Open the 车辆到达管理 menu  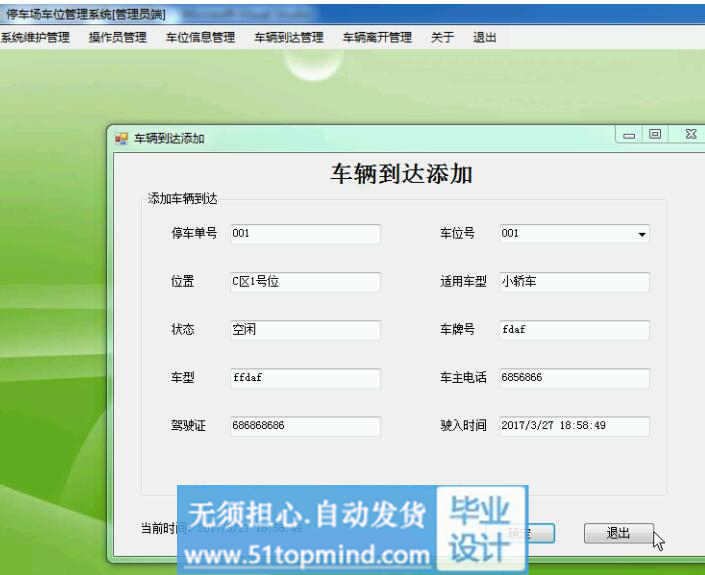point(289,37)
